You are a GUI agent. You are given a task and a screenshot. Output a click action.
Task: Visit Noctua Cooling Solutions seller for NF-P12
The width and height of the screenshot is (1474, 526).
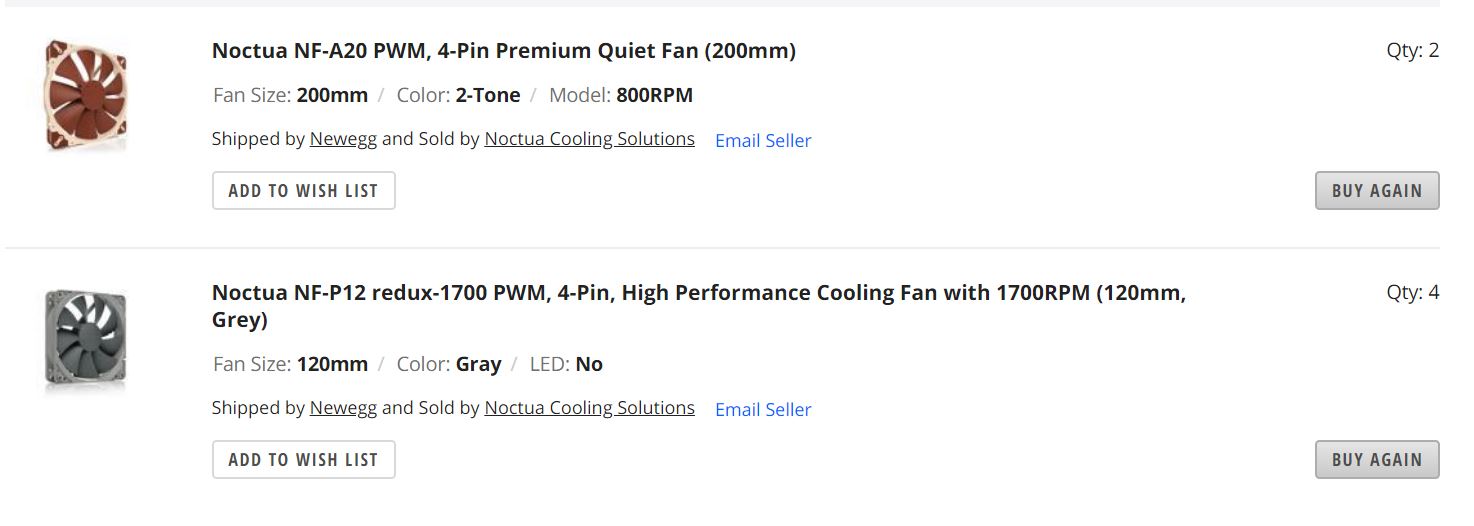pos(589,408)
